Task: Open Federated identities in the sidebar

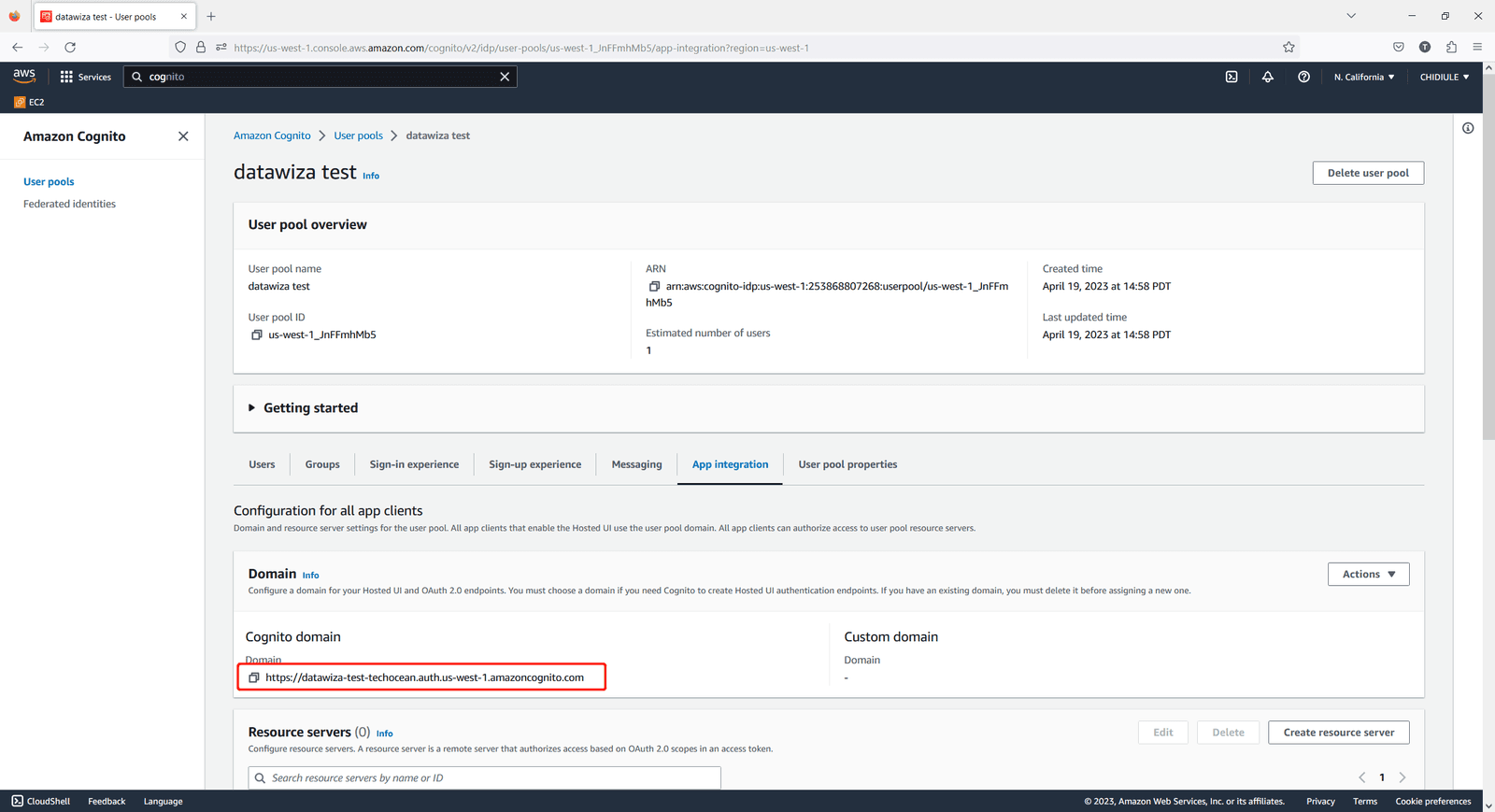Action: click(x=69, y=204)
